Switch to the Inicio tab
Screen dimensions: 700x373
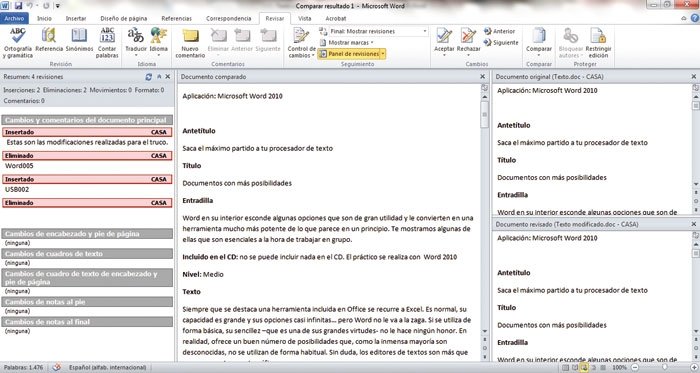44,18
